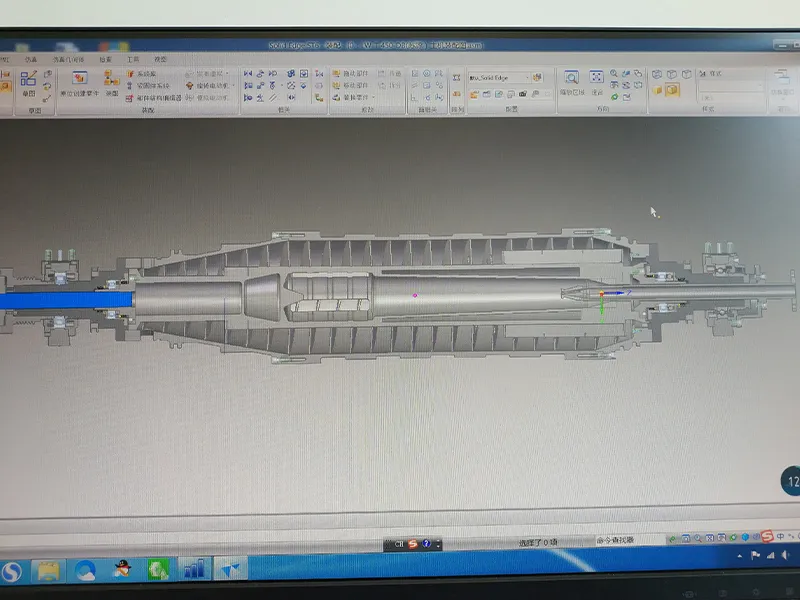Click the Sogou browser icon in taskbar
The height and width of the screenshot is (600, 800).
[13, 571]
